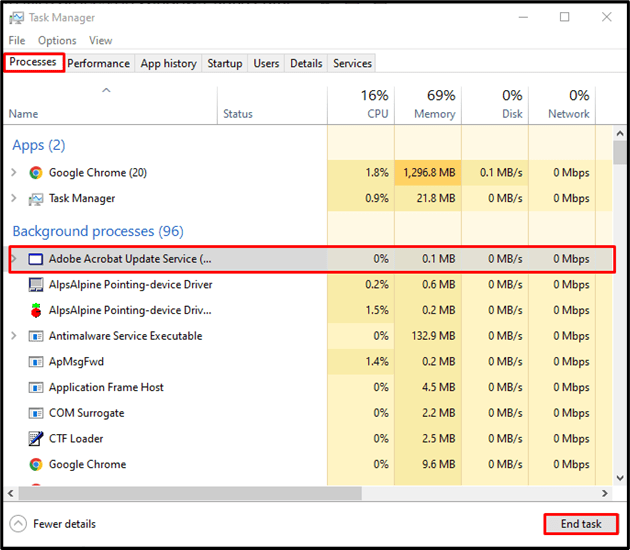Toggle sort order via Name column arrow
This screenshot has height=550, width=630.
pos(106,90)
